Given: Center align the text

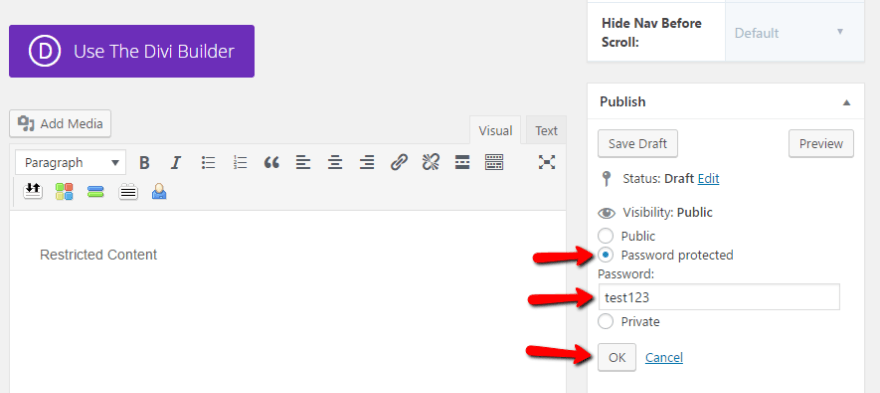Looking at the screenshot, I should 335,163.
